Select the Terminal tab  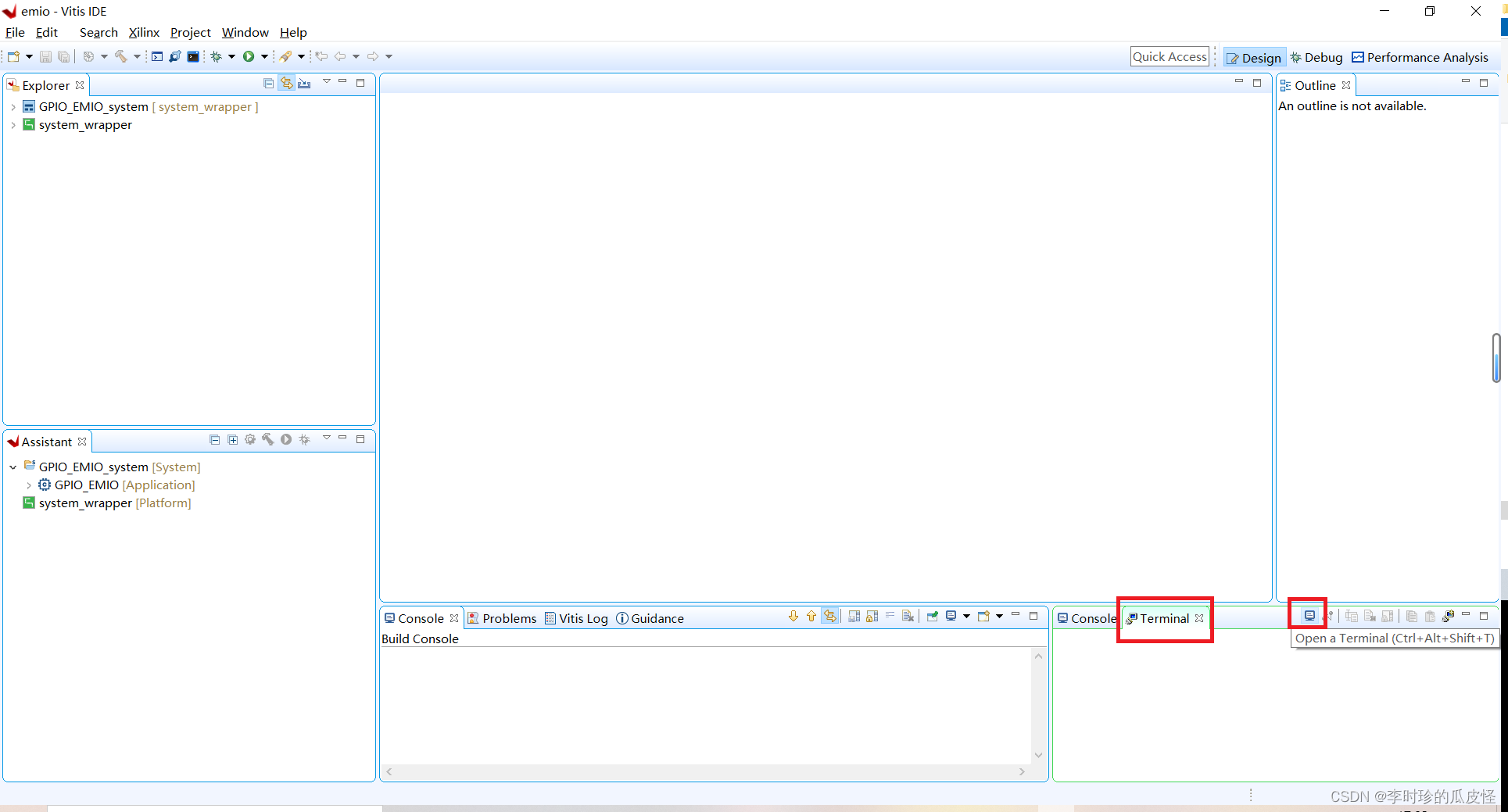click(1164, 618)
